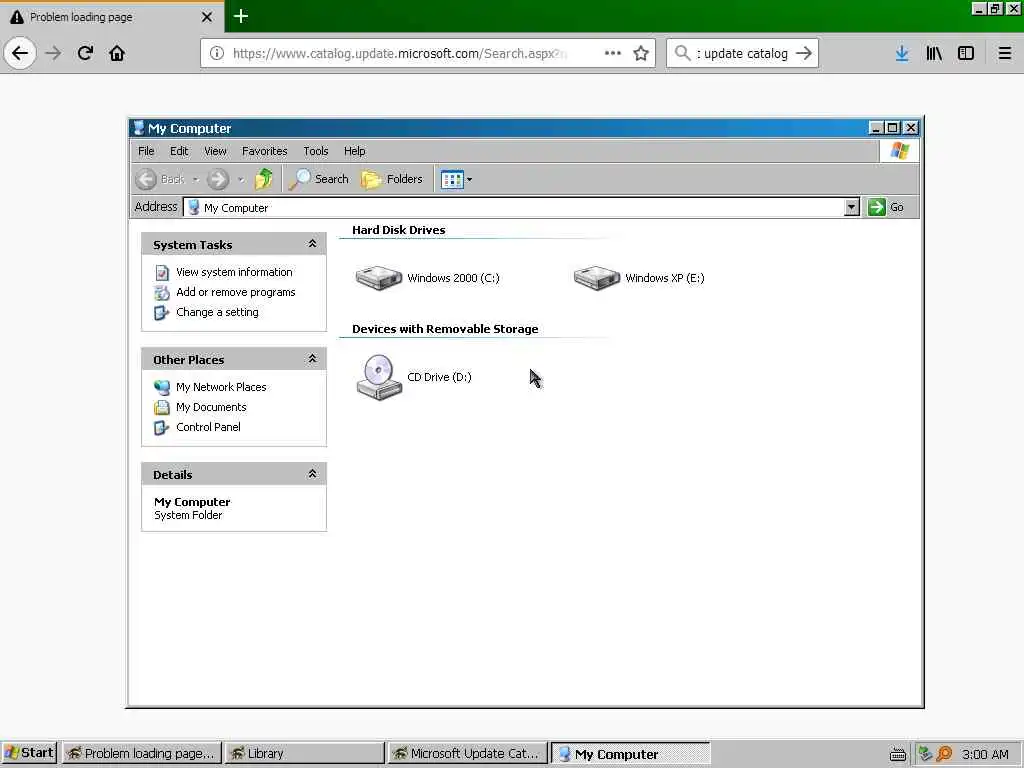Image resolution: width=1024 pixels, height=768 pixels.
Task: Click View system information link
Action: (x=234, y=272)
